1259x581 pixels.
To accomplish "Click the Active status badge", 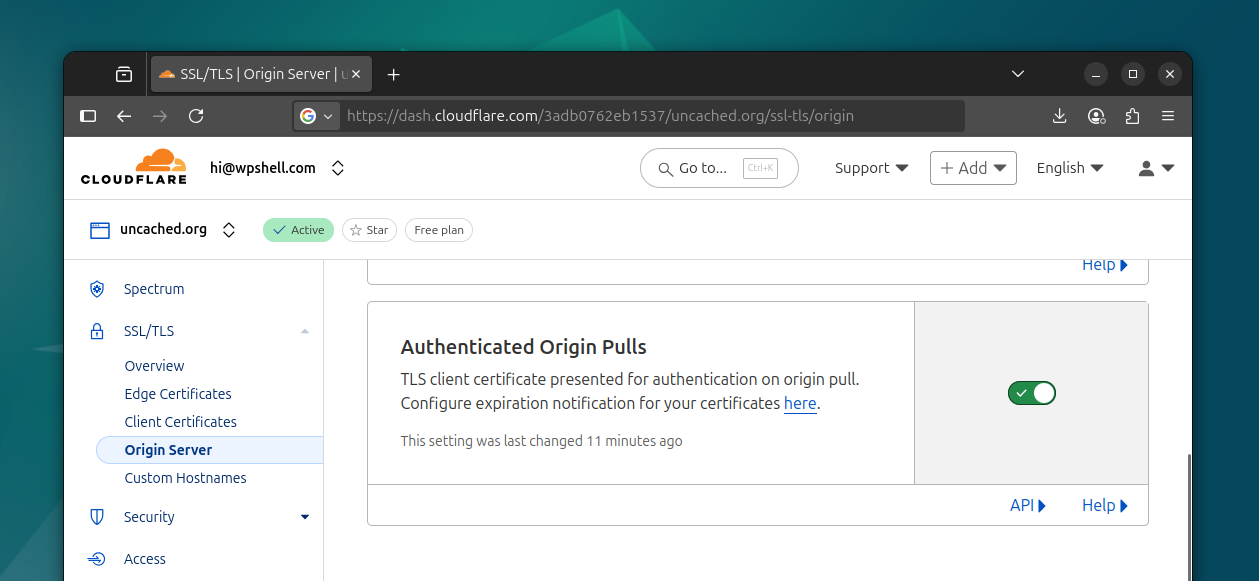I will tap(298, 230).
